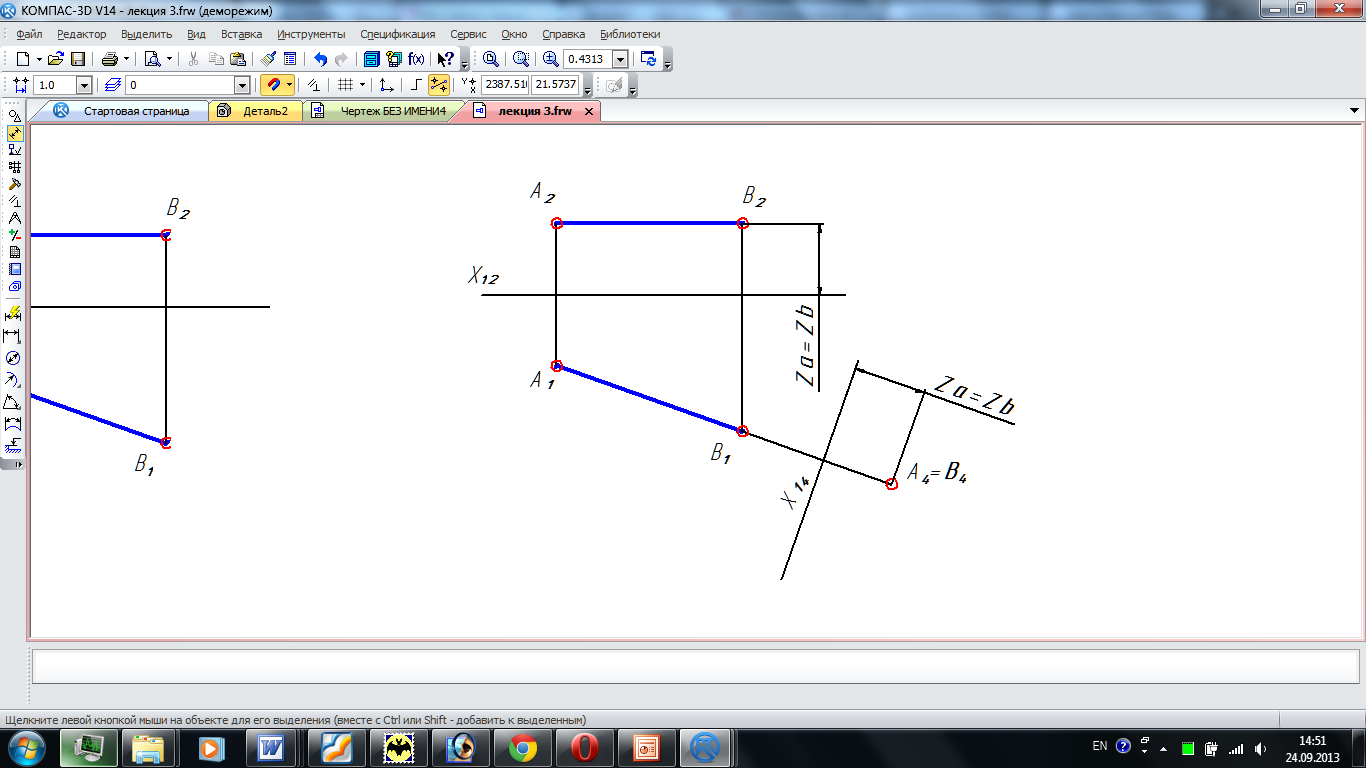Click the Print icon
1366x768 pixels.
(109, 59)
